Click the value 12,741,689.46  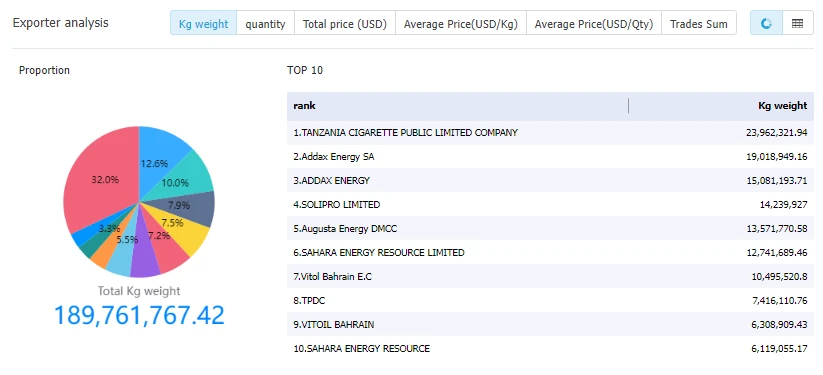point(776,253)
